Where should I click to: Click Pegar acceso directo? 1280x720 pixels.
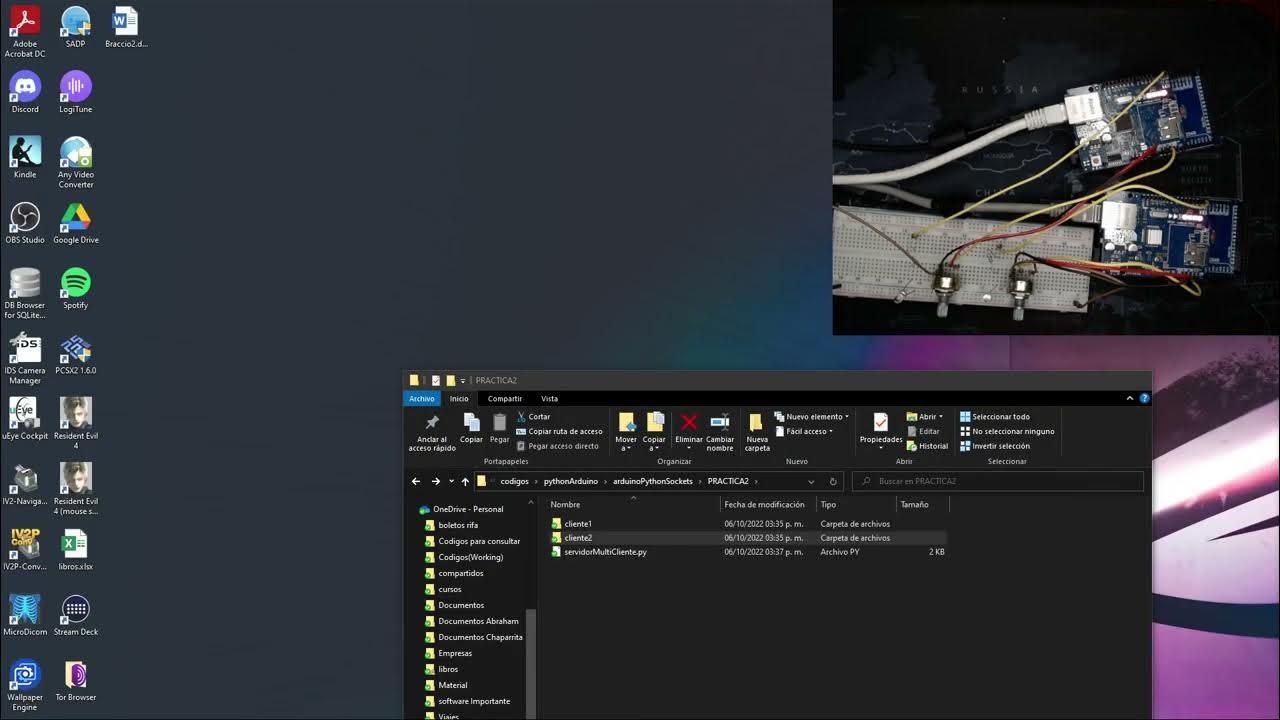click(557, 446)
